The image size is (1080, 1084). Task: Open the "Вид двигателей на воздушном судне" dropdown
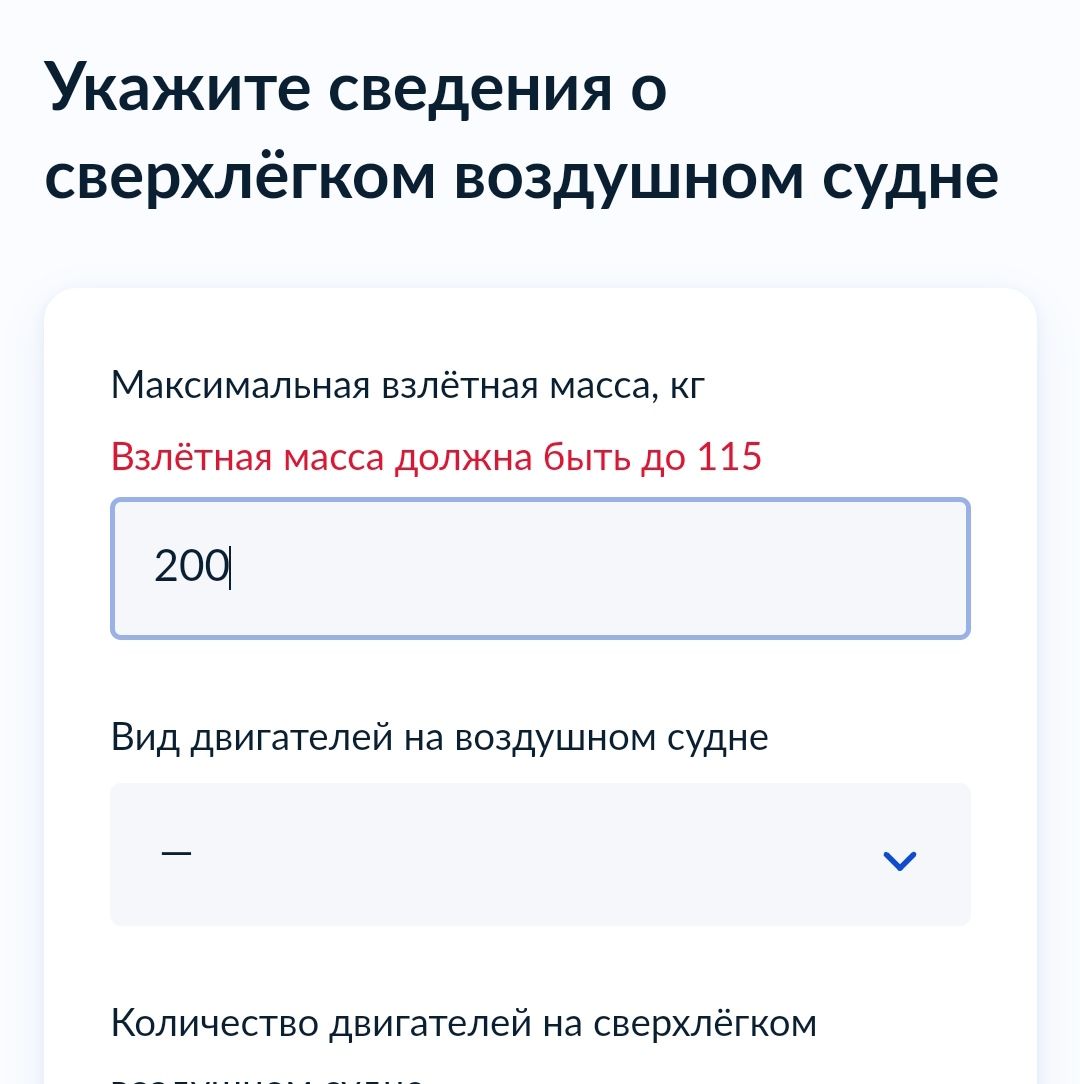coord(540,854)
